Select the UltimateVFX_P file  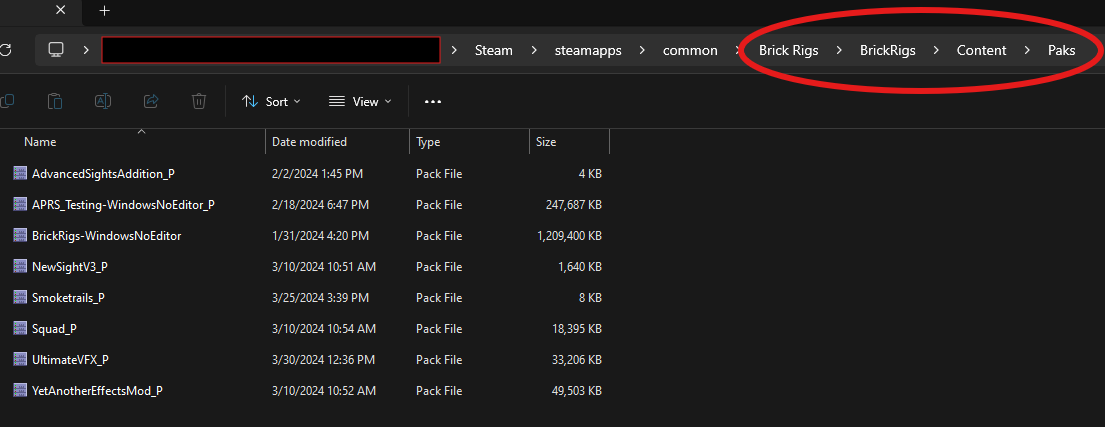tap(69, 359)
